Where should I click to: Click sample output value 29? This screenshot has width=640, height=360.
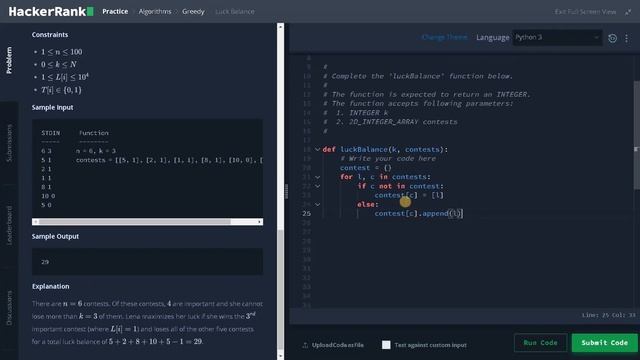(x=45, y=262)
